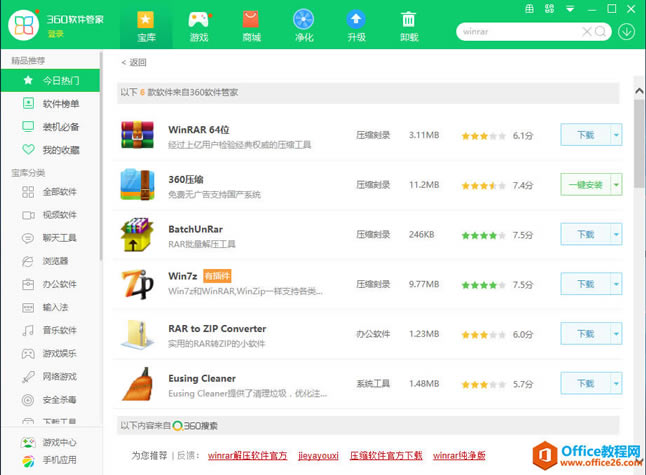
Task: Expand download options arrow for Eusing Cleaner
Action: click(616, 384)
